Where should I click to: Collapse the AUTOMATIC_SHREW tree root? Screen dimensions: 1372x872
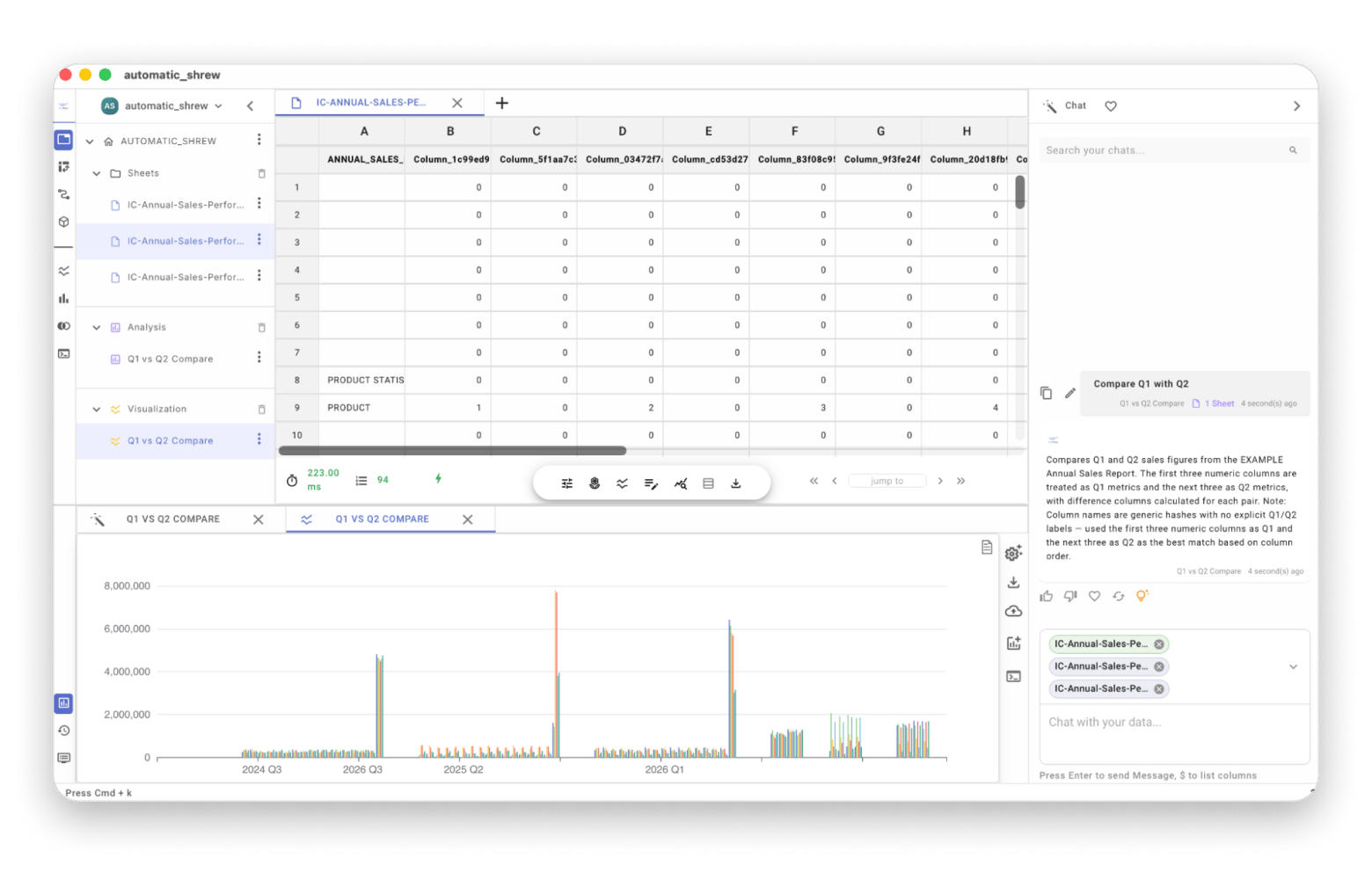[90, 142]
